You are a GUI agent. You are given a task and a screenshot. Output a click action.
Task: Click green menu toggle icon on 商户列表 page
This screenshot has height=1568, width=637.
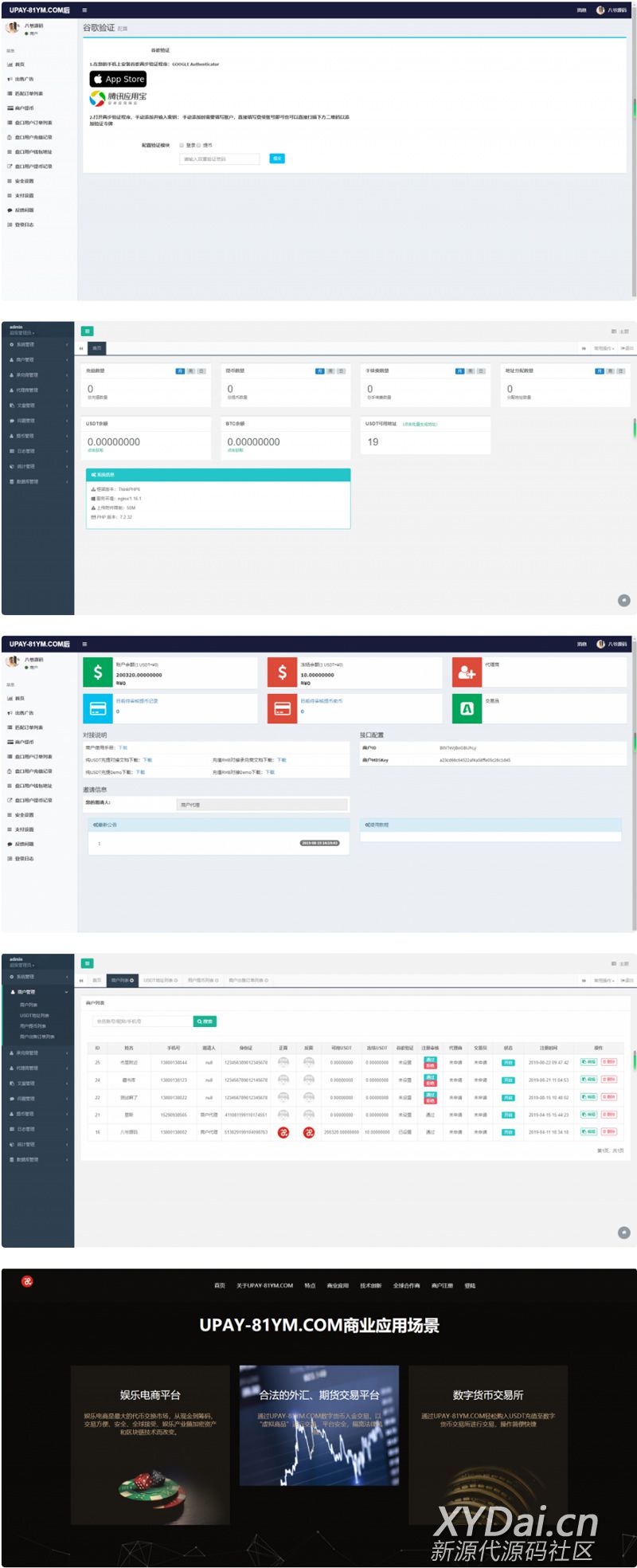click(x=88, y=963)
